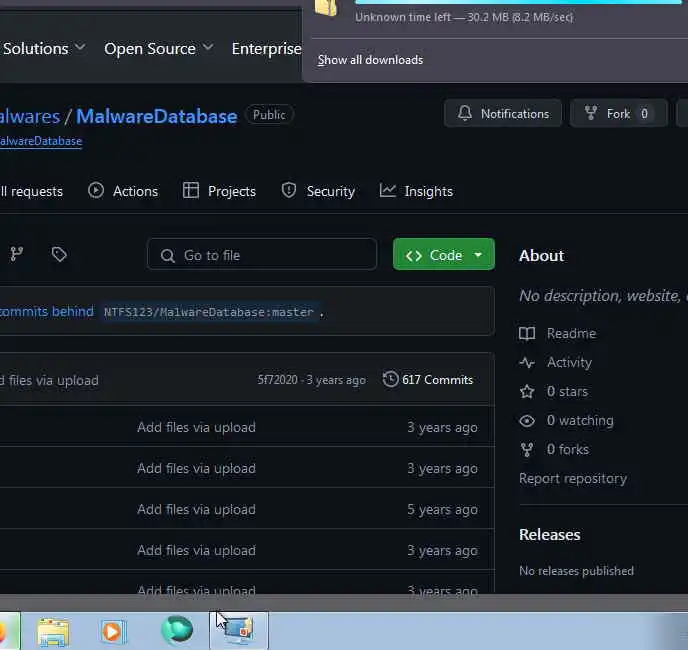Click the fork count 0
688x650 pixels.
644,114
